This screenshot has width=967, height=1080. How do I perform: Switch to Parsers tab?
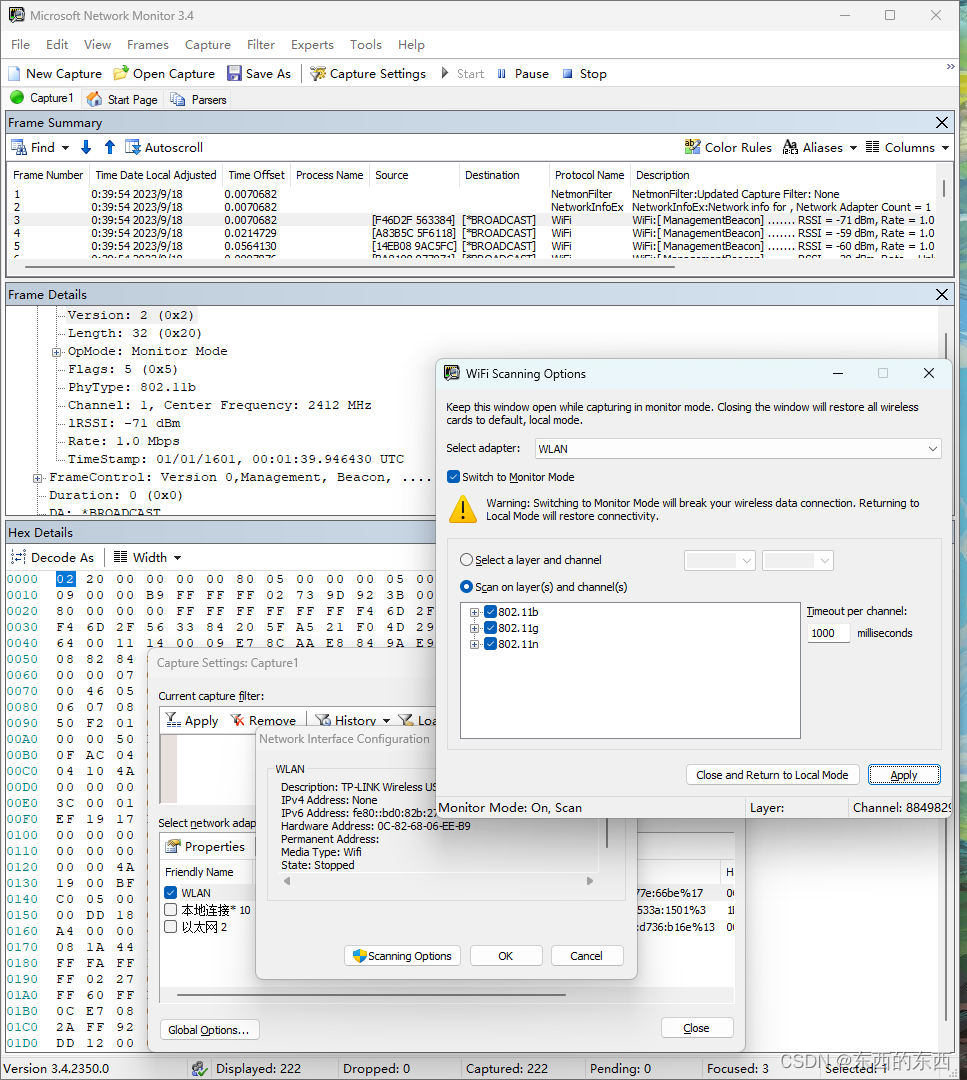click(198, 99)
